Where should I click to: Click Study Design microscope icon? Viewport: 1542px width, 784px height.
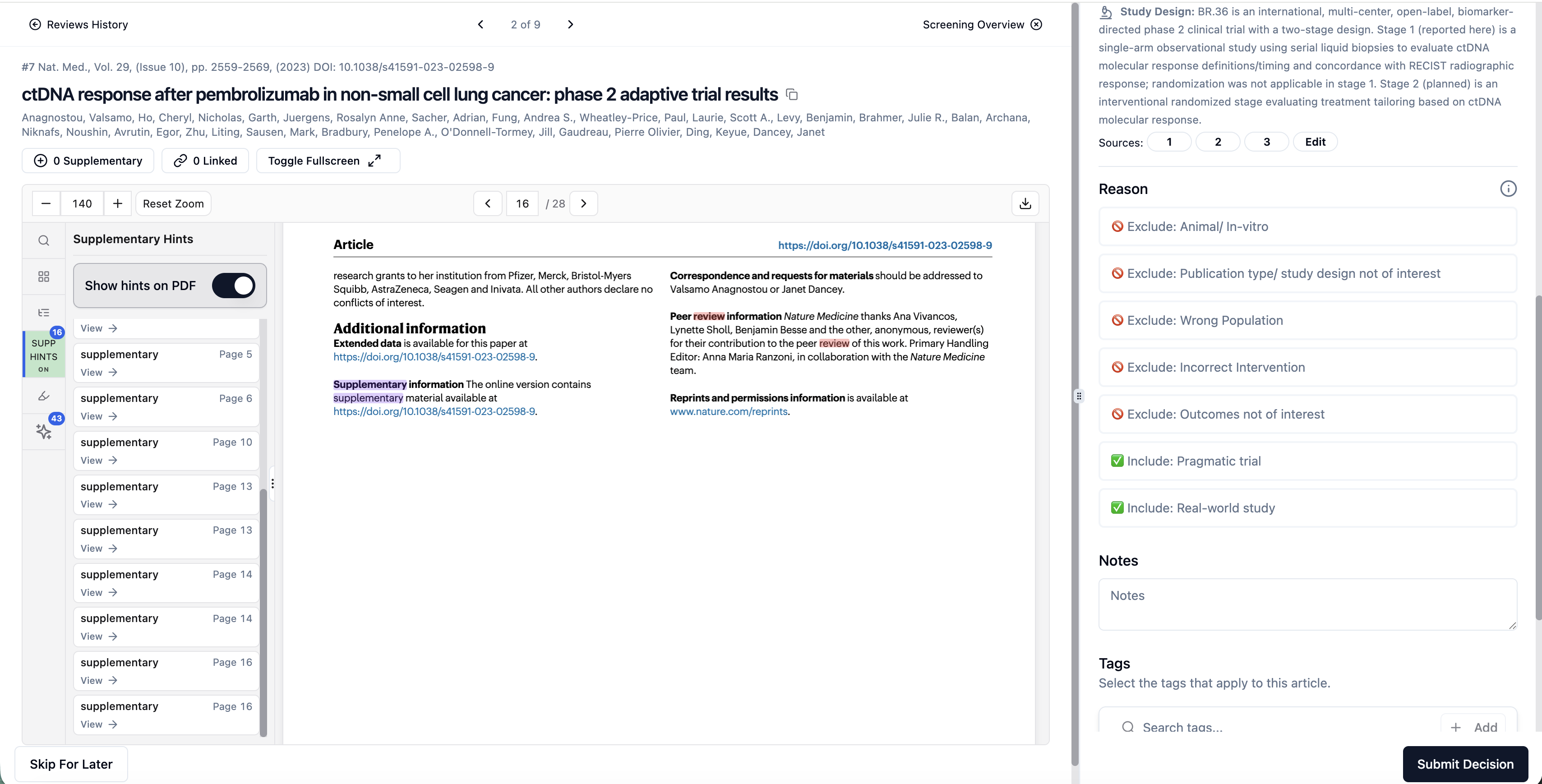click(x=1106, y=12)
